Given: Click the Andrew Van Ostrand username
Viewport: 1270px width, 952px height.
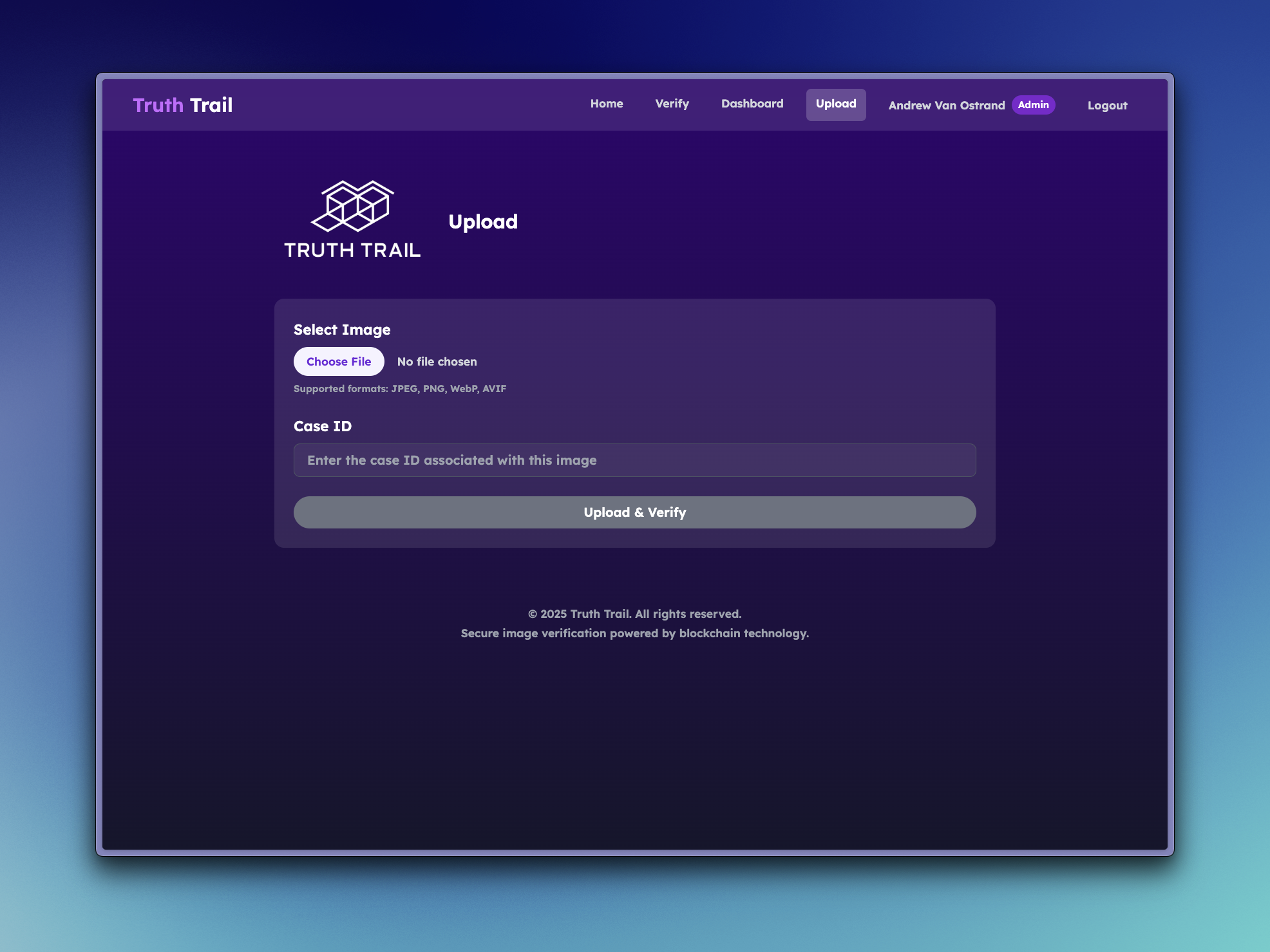Looking at the screenshot, I should (x=946, y=106).
